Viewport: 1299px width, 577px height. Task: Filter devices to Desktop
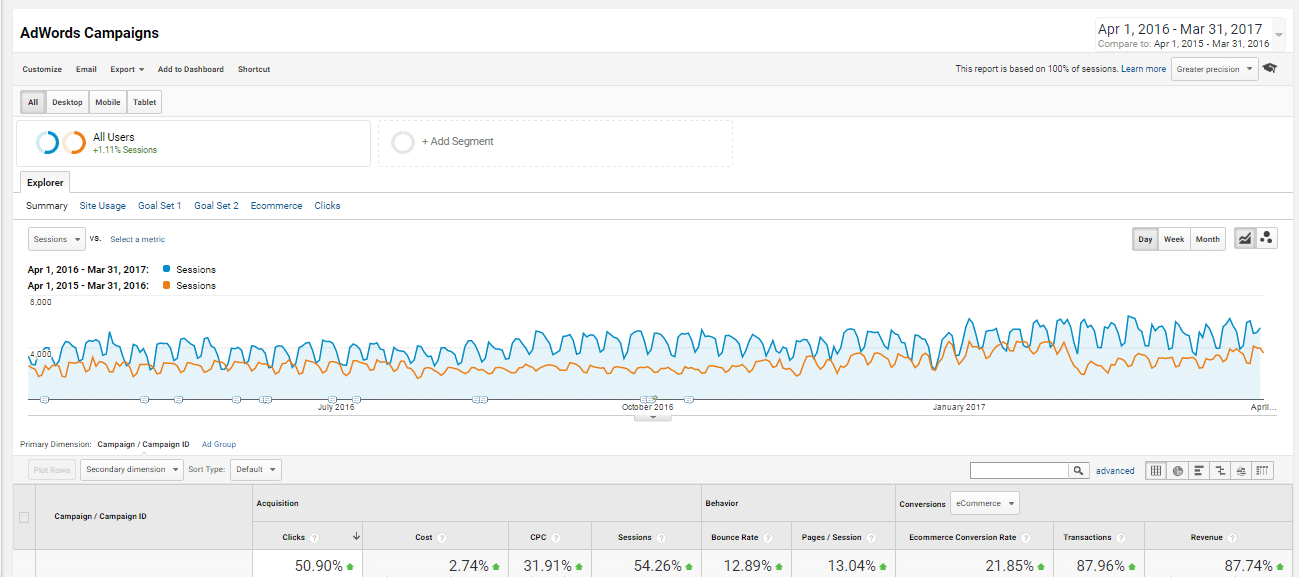tap(67, 102)
